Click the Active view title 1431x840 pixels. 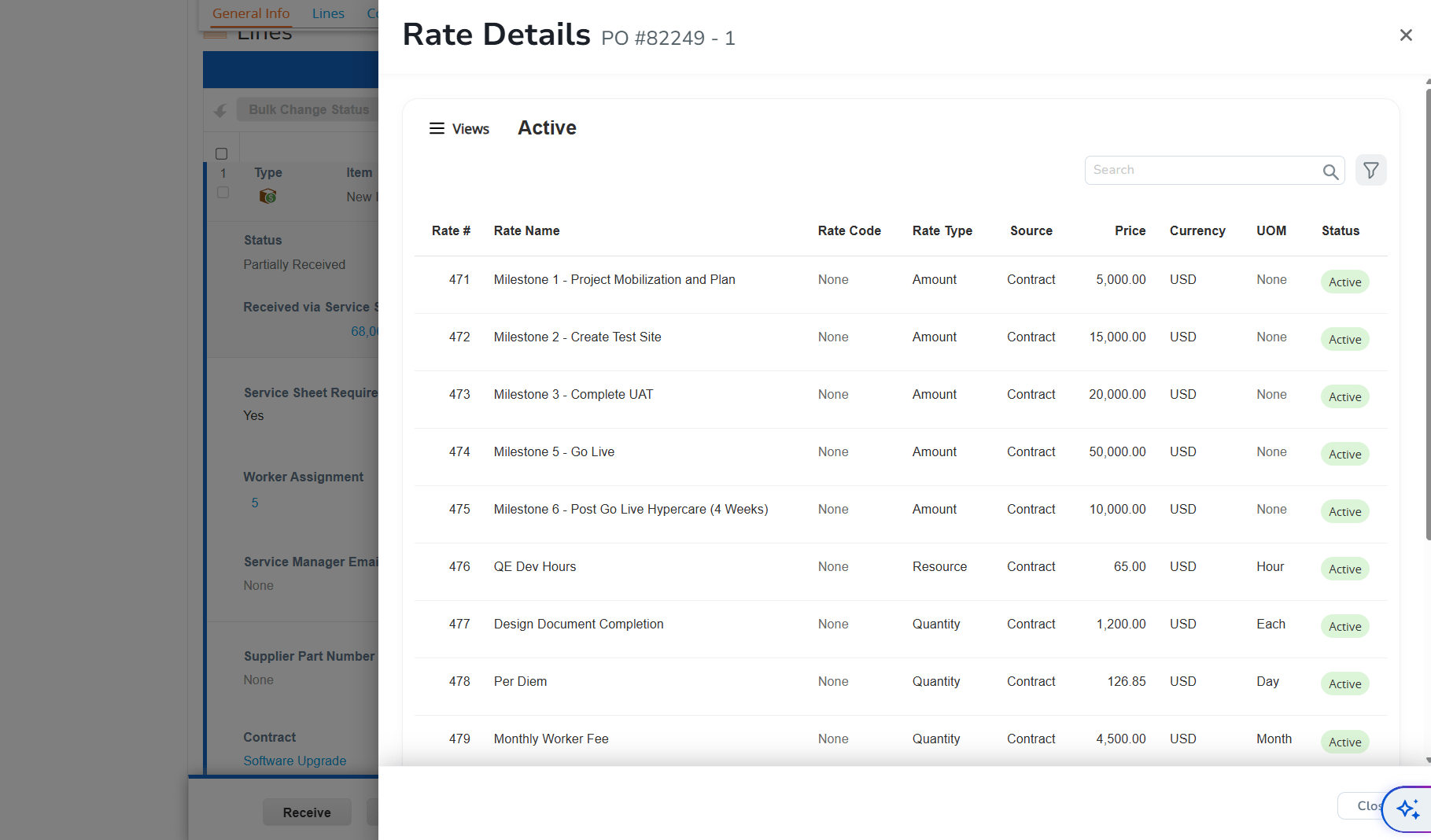(x=547, y=127)
